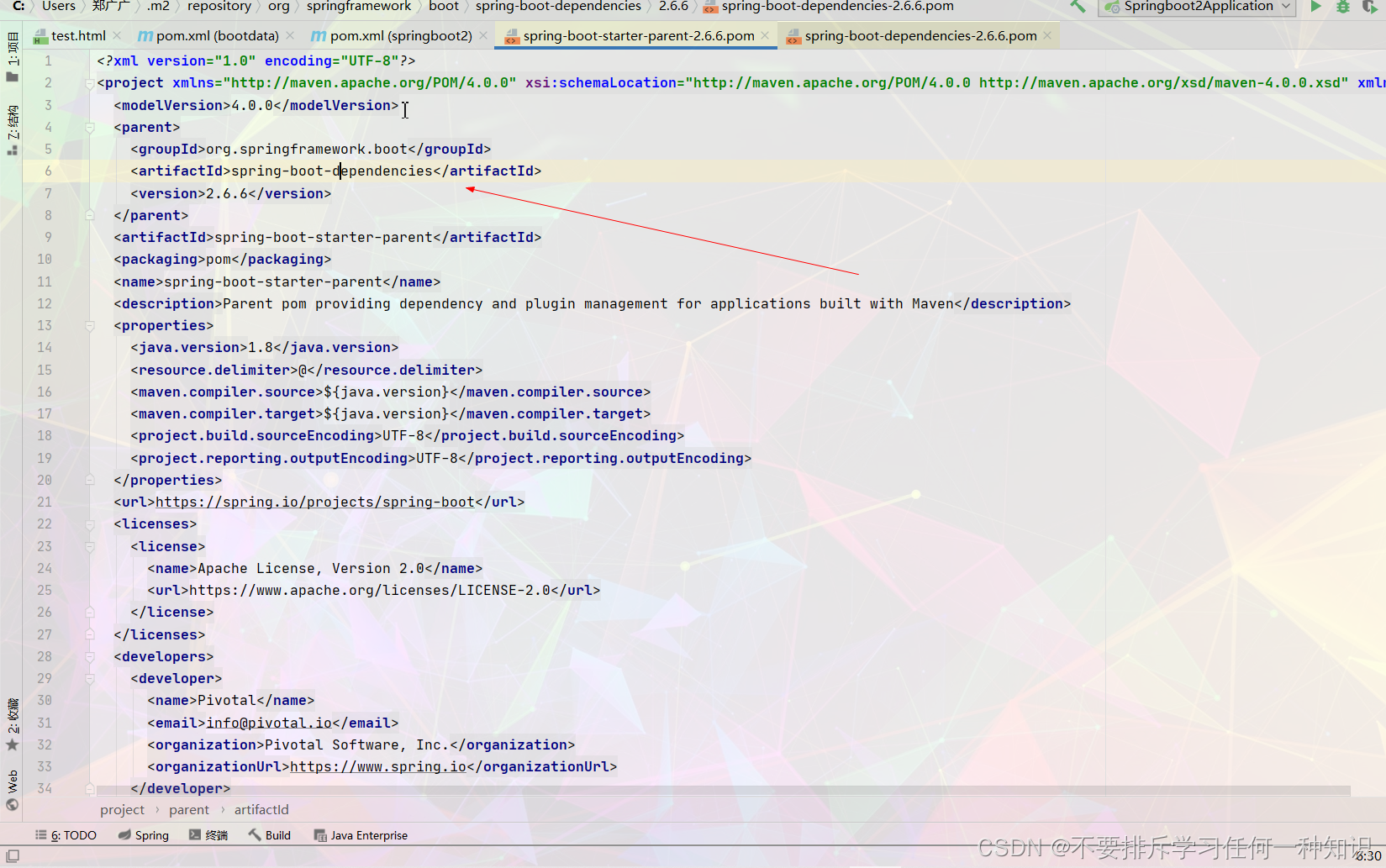Screen dimensions: 1386x868
Task: Open TODO tool window
Action: (x=66, y=835)
